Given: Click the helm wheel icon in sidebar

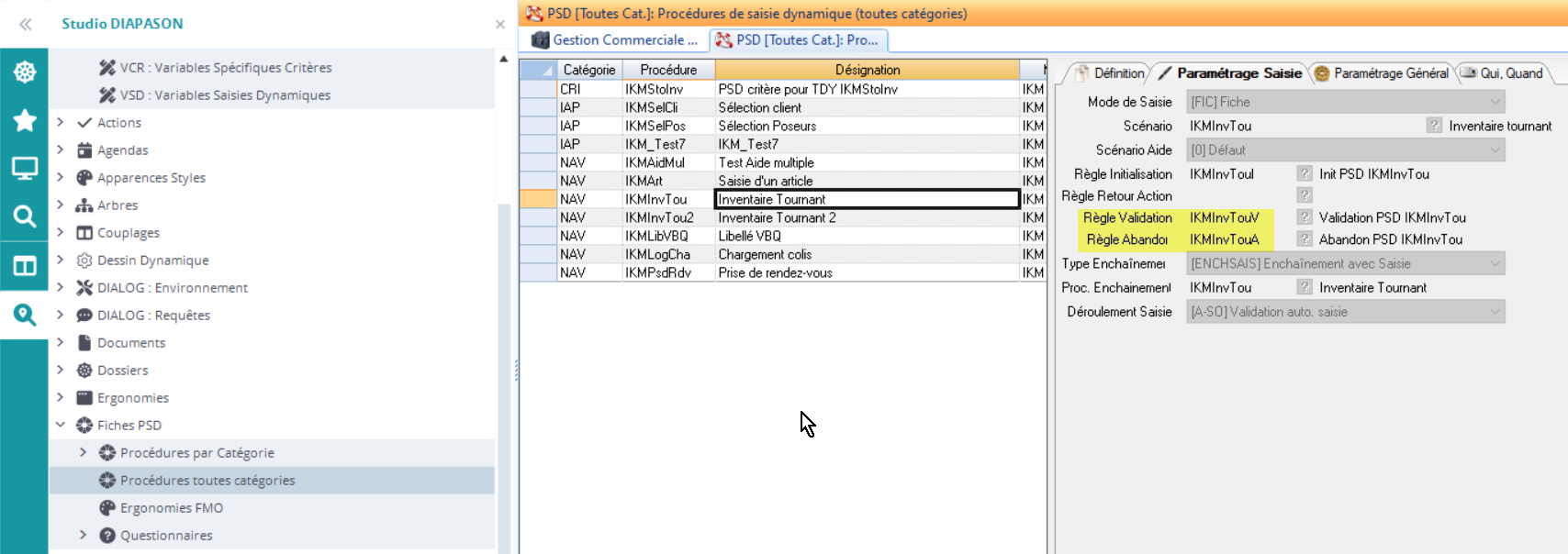Looking at the screenshot, I should [x=25, y=72].
